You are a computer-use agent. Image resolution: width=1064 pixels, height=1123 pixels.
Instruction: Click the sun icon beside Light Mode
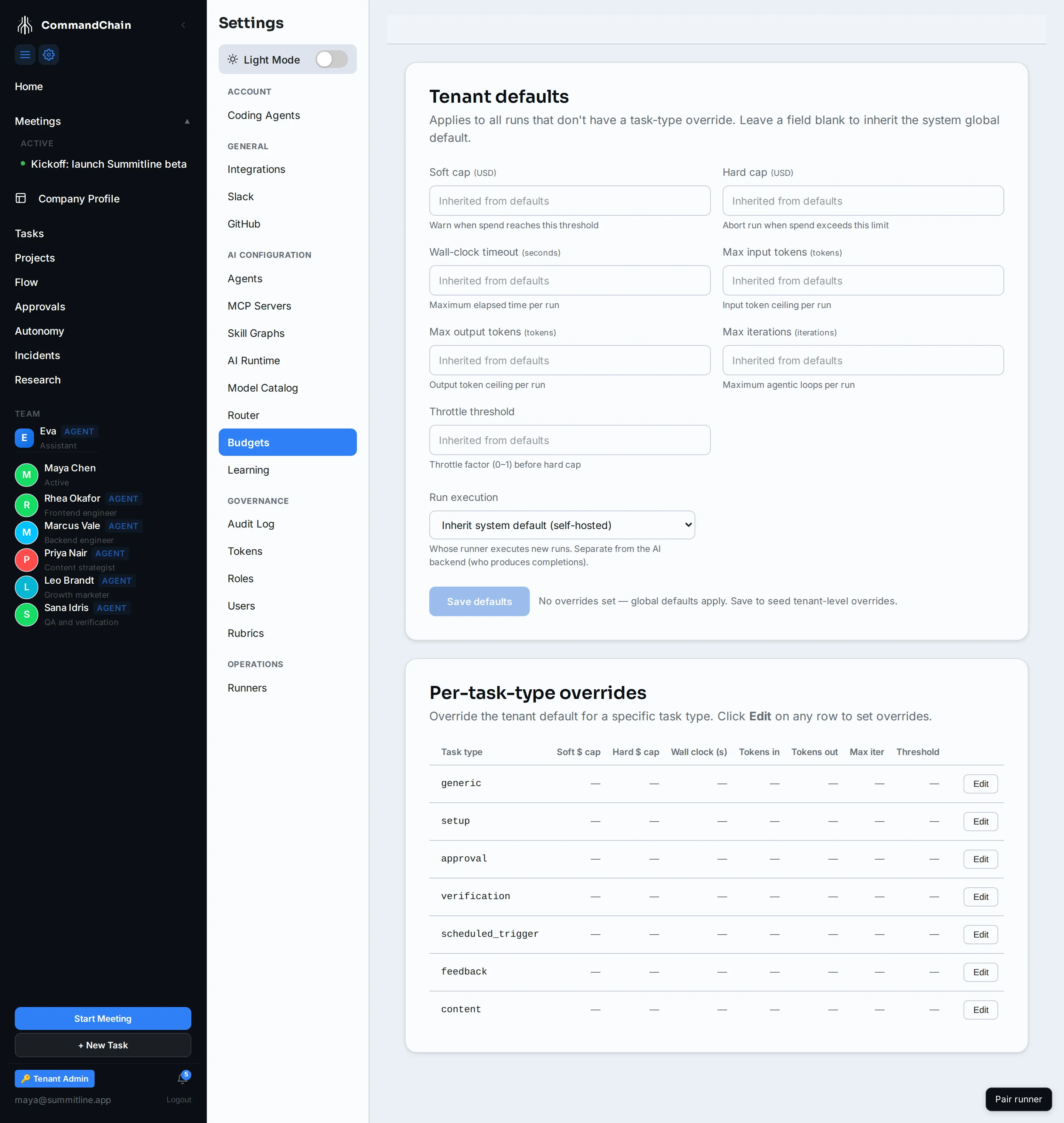pos(232,59)
